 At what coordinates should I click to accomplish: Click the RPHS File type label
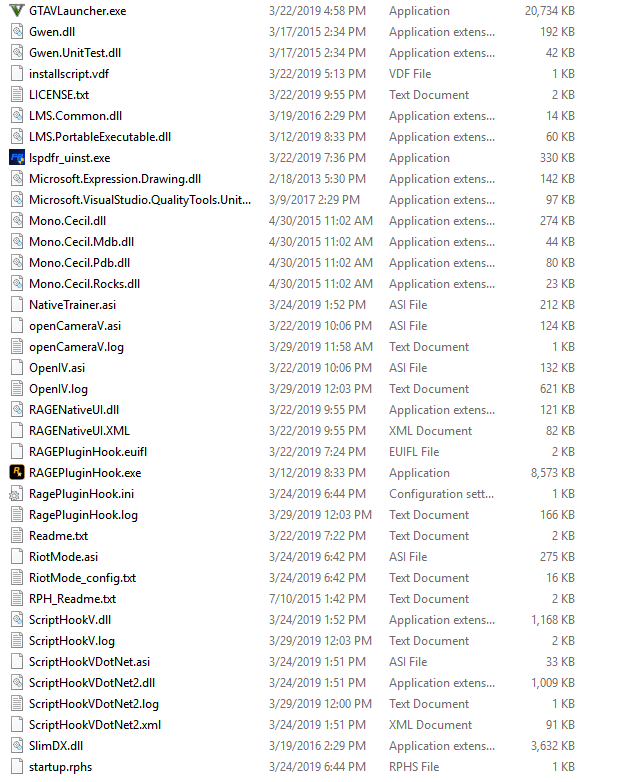[414, 767]
